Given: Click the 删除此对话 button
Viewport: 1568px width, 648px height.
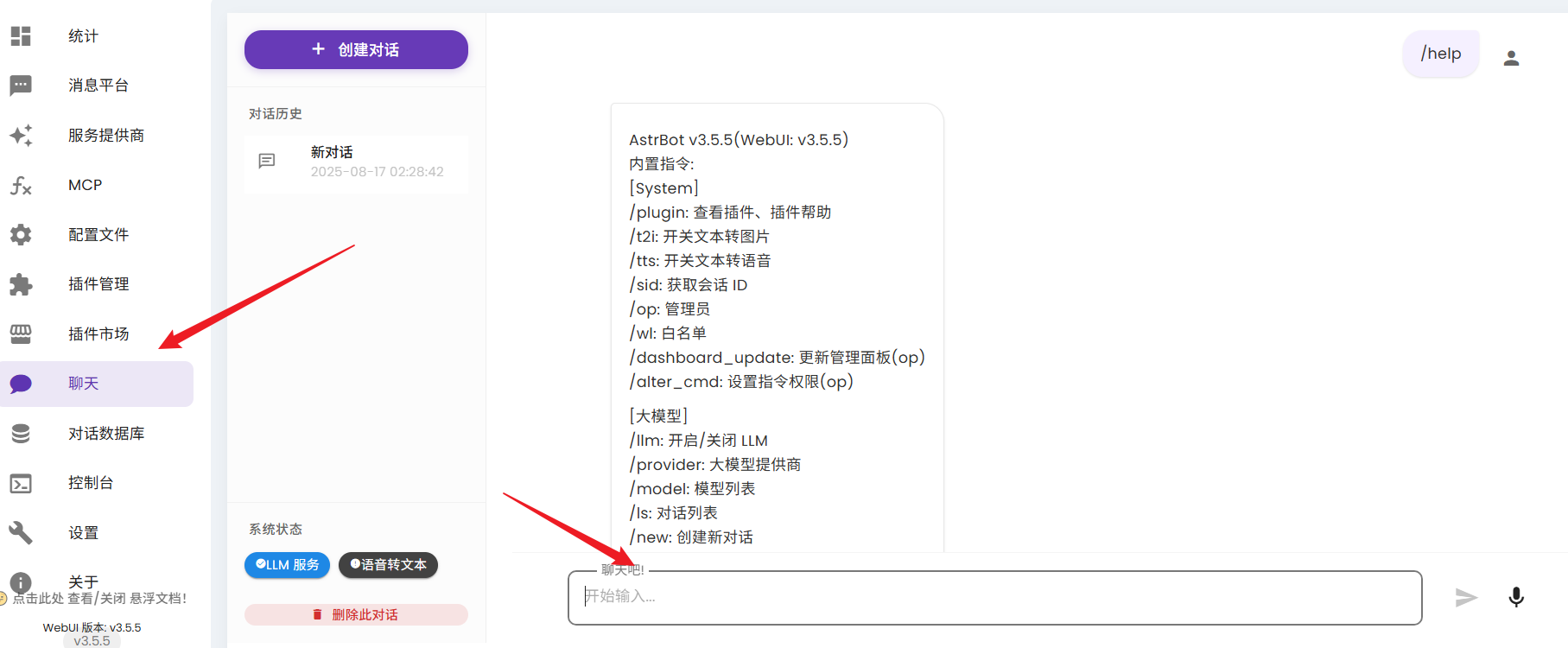Looking at the screenshot, I should (x=356, y=614).
